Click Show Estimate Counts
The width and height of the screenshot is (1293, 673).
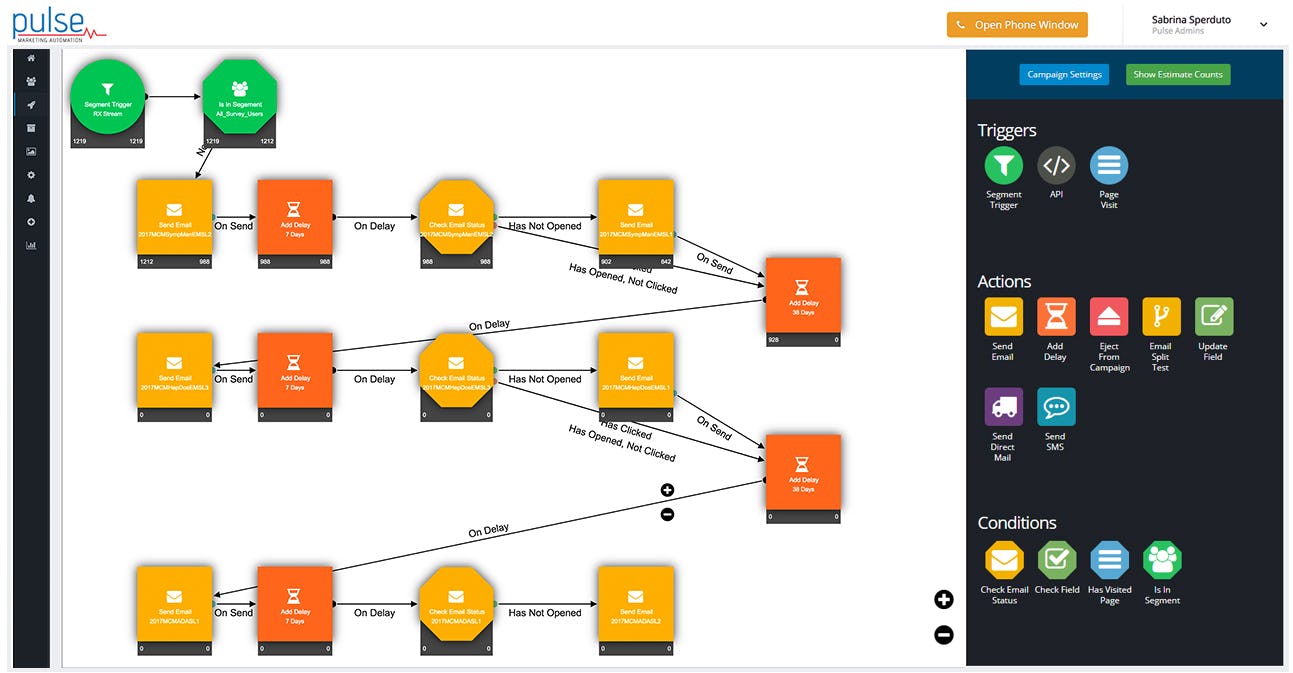click(1178, 74)
